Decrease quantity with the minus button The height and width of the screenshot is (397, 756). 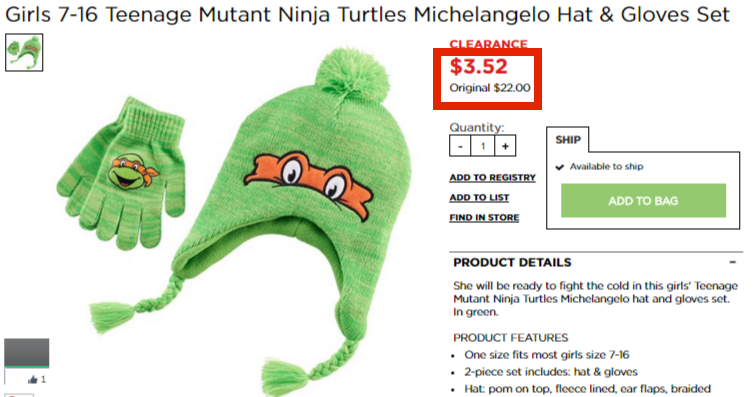point(460,146)
